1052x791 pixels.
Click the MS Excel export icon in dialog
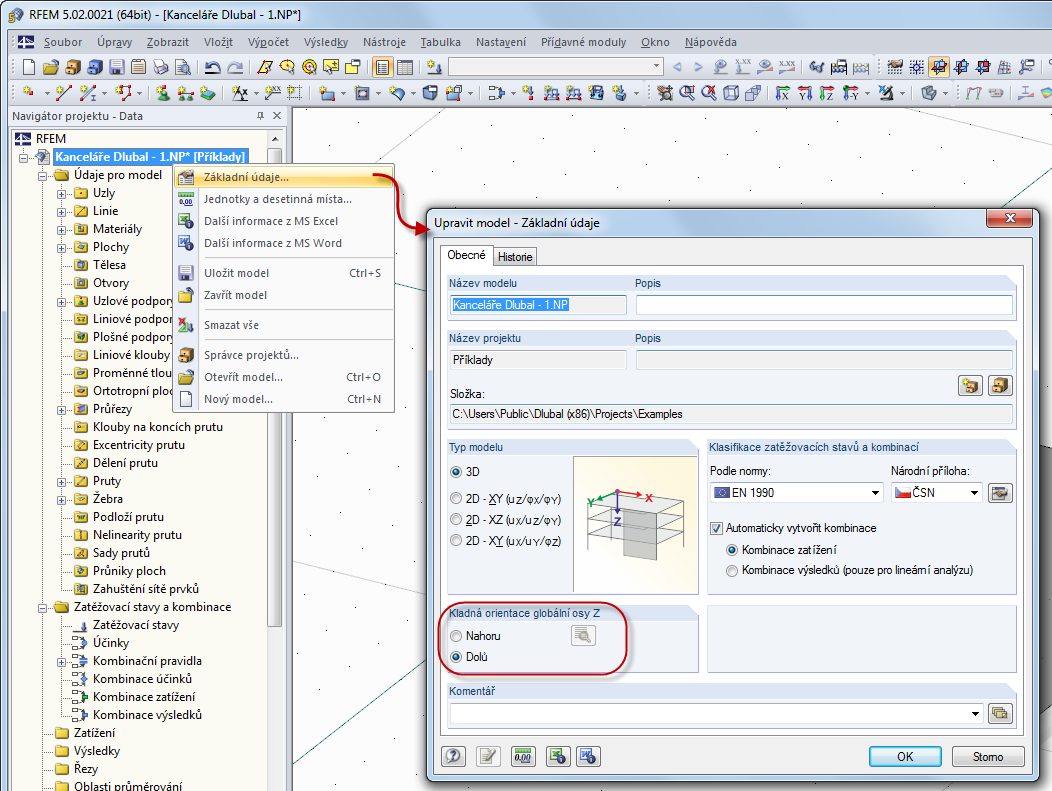click(x=558, y=756)
